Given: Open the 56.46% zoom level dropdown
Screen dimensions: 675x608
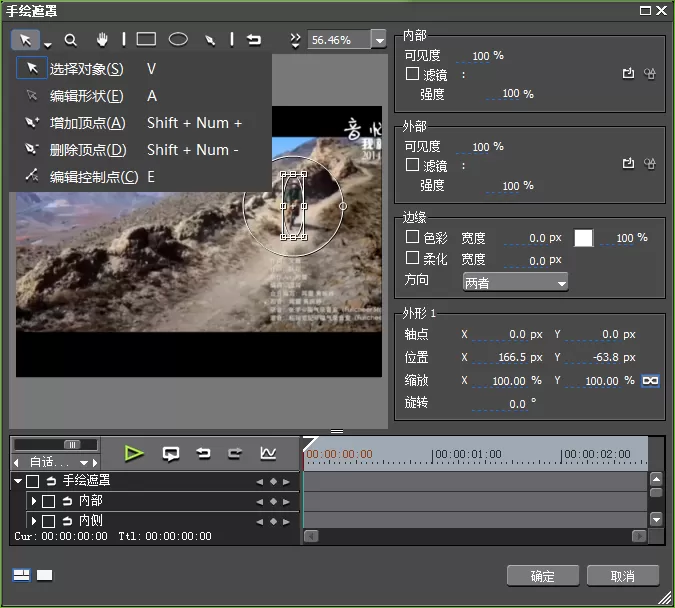Looking at the screenshot, I should point(379,40).
